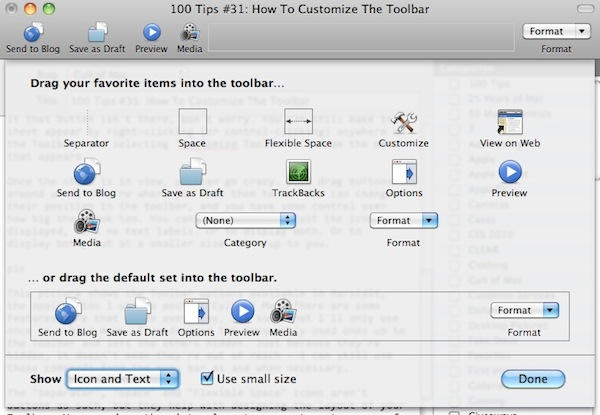The width and height of the screenshot is (600, 415).
Task: Select the Separator item in the palette
Action: (86, 123)
